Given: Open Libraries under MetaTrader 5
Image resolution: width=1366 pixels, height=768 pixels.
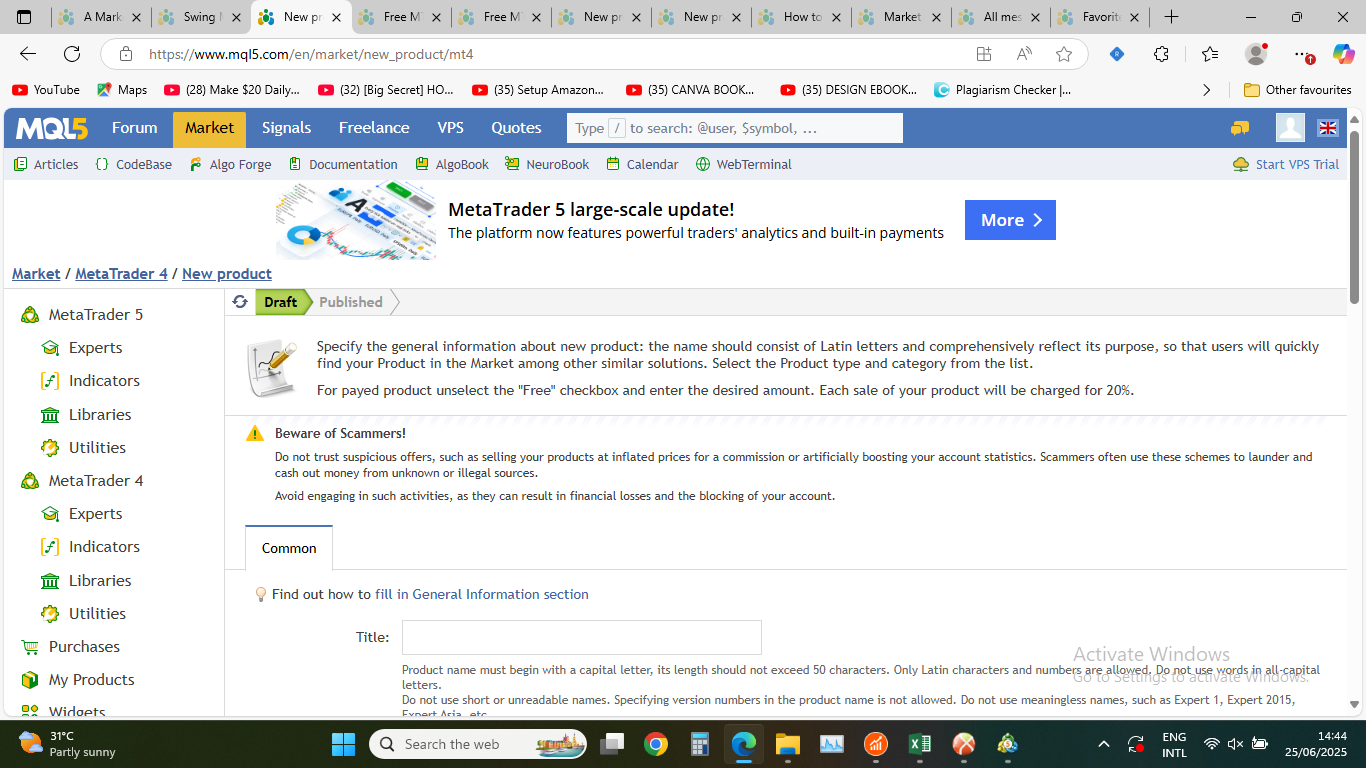Looking at the screenshot, I should click(100, 415).
